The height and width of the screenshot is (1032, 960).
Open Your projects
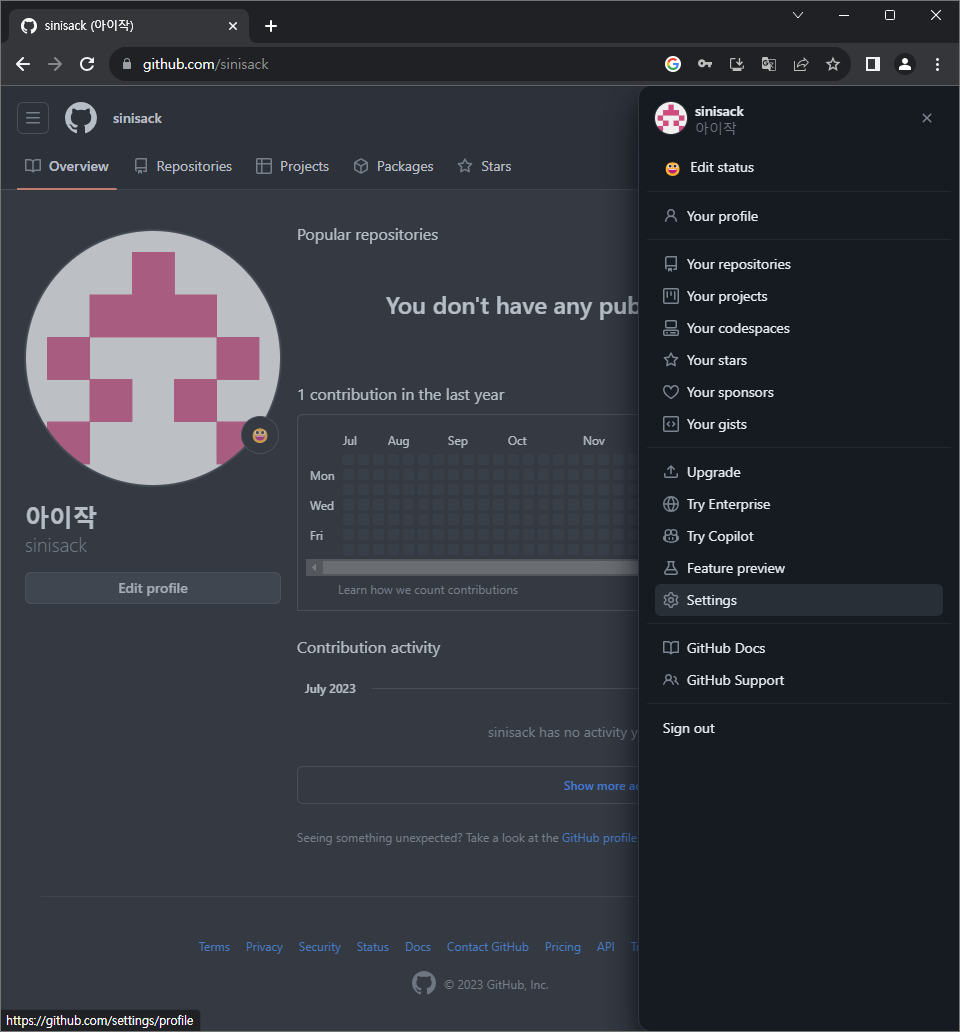click(799, 297)
